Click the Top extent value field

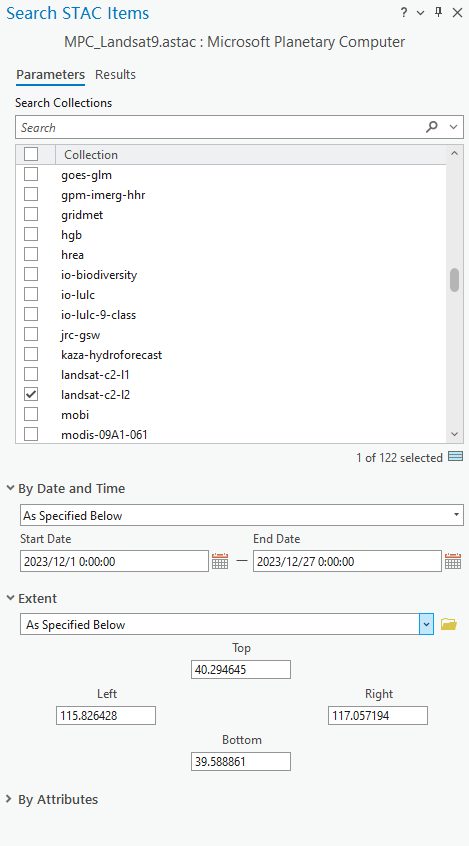pos(241,670)
